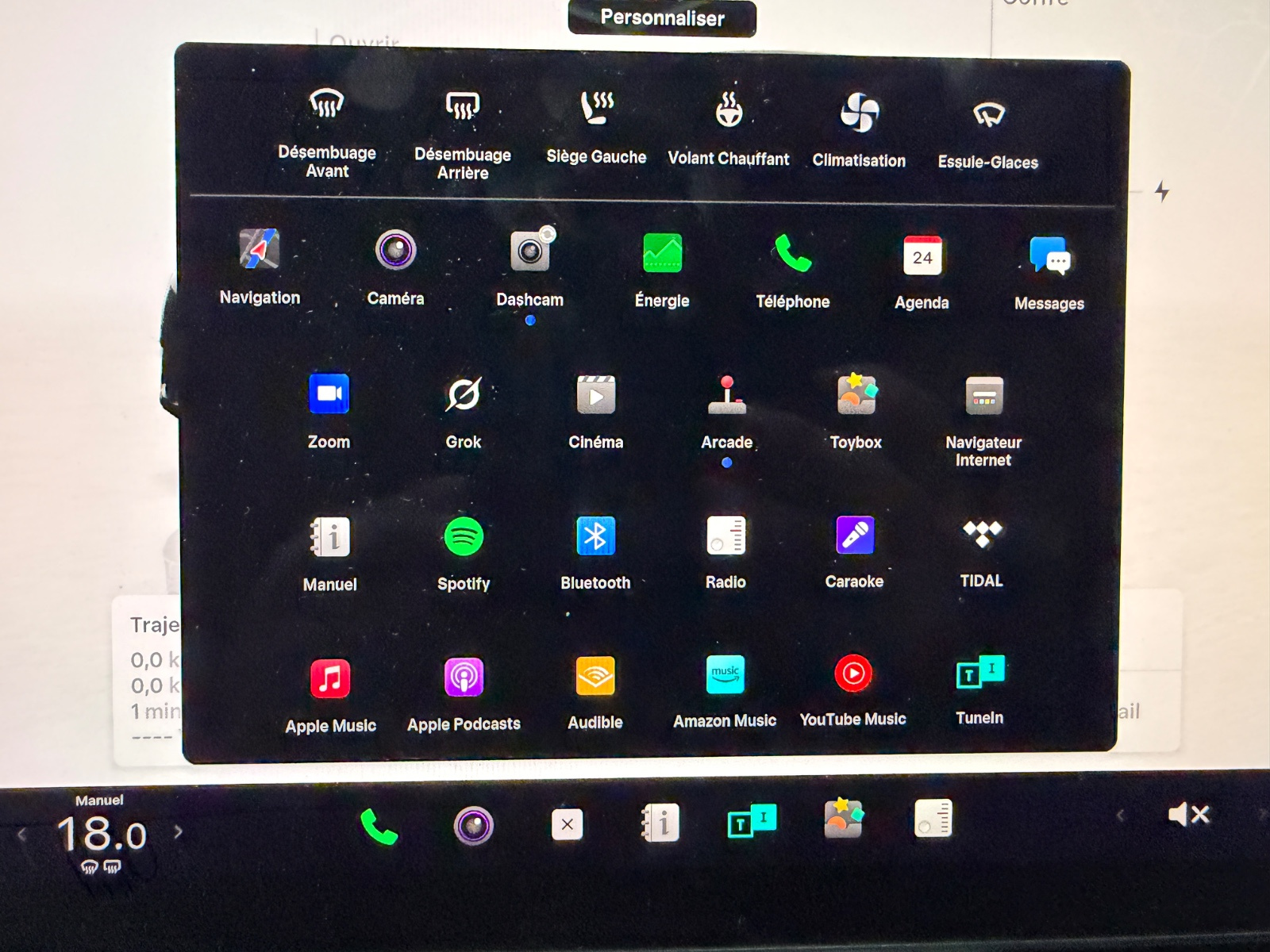
Task: Close launcher with the X dock icon
Action: 567,824
